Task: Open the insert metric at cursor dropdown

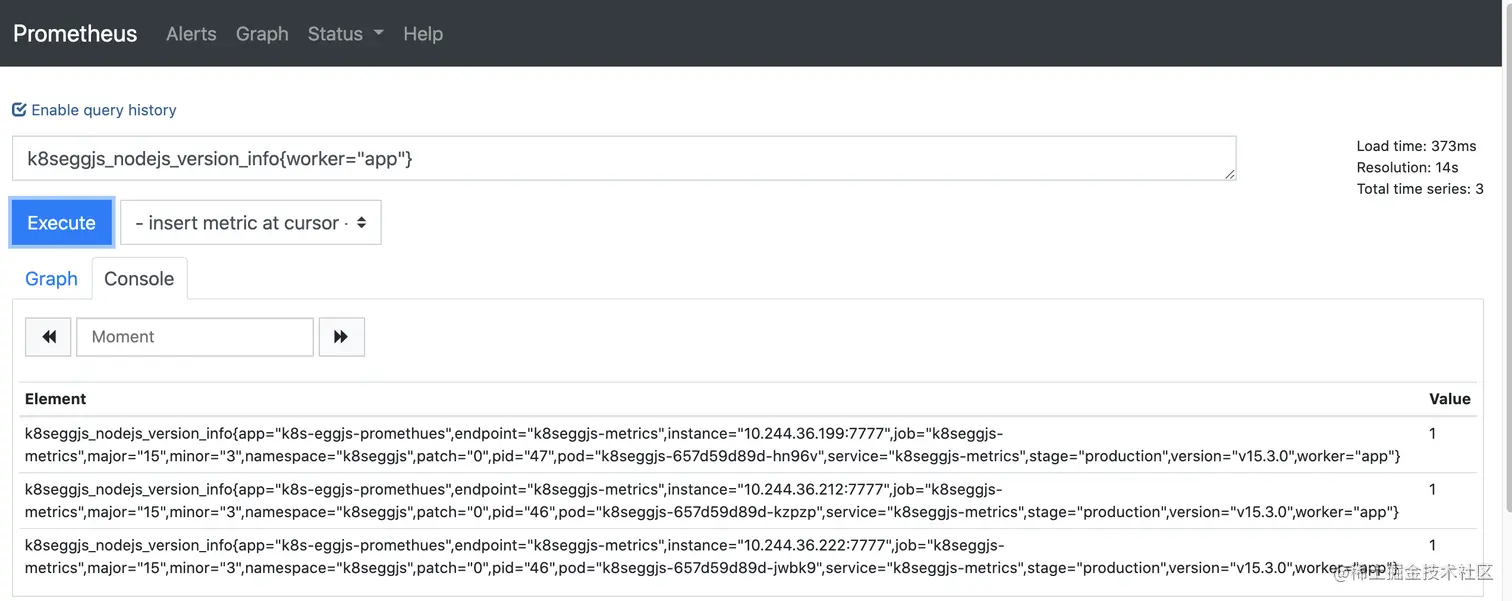Action: [251, 223]
